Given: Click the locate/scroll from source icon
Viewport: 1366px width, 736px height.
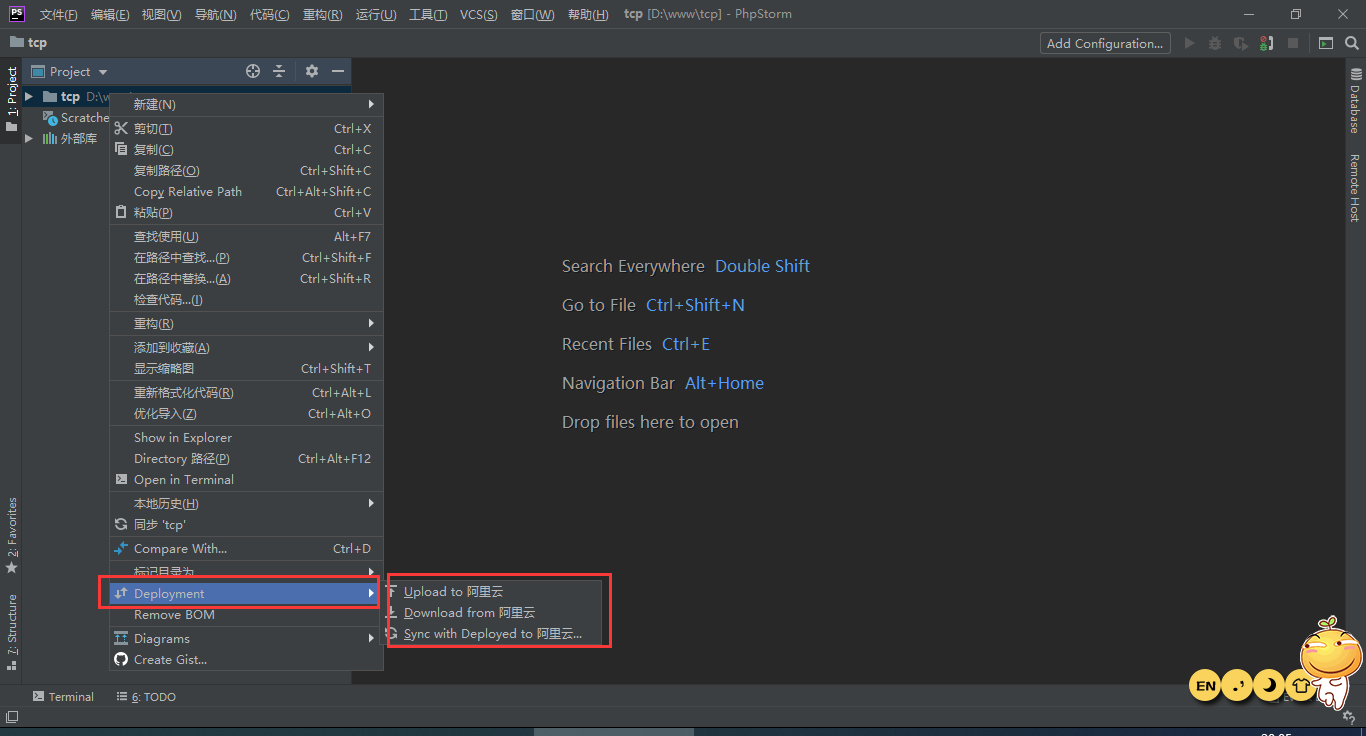Looking at the screenshot, I should point(253,71).
